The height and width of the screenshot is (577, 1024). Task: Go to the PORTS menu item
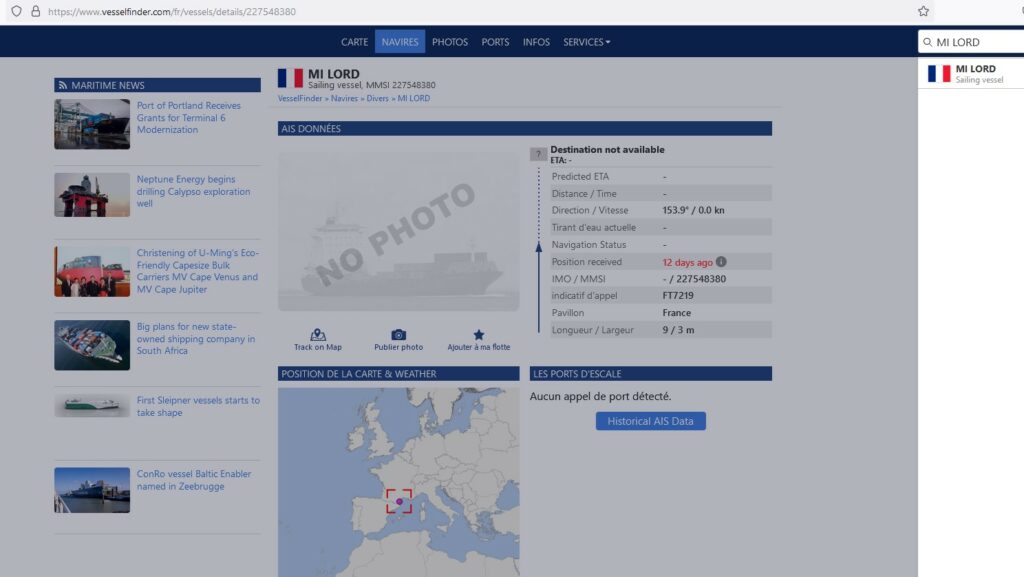495,42
